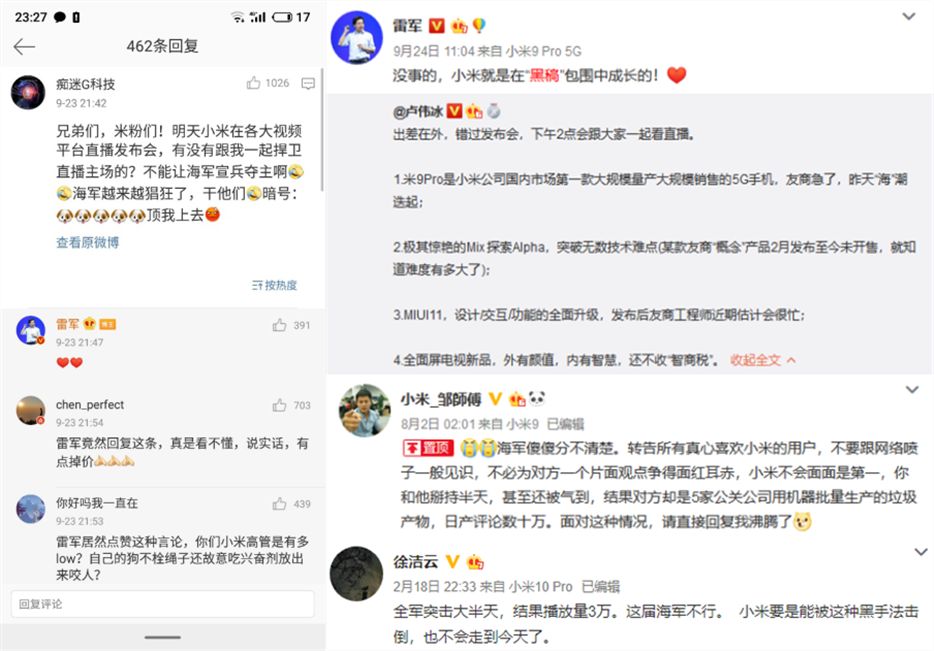Tap the 置顶 pinned badge

pos(428,448)
